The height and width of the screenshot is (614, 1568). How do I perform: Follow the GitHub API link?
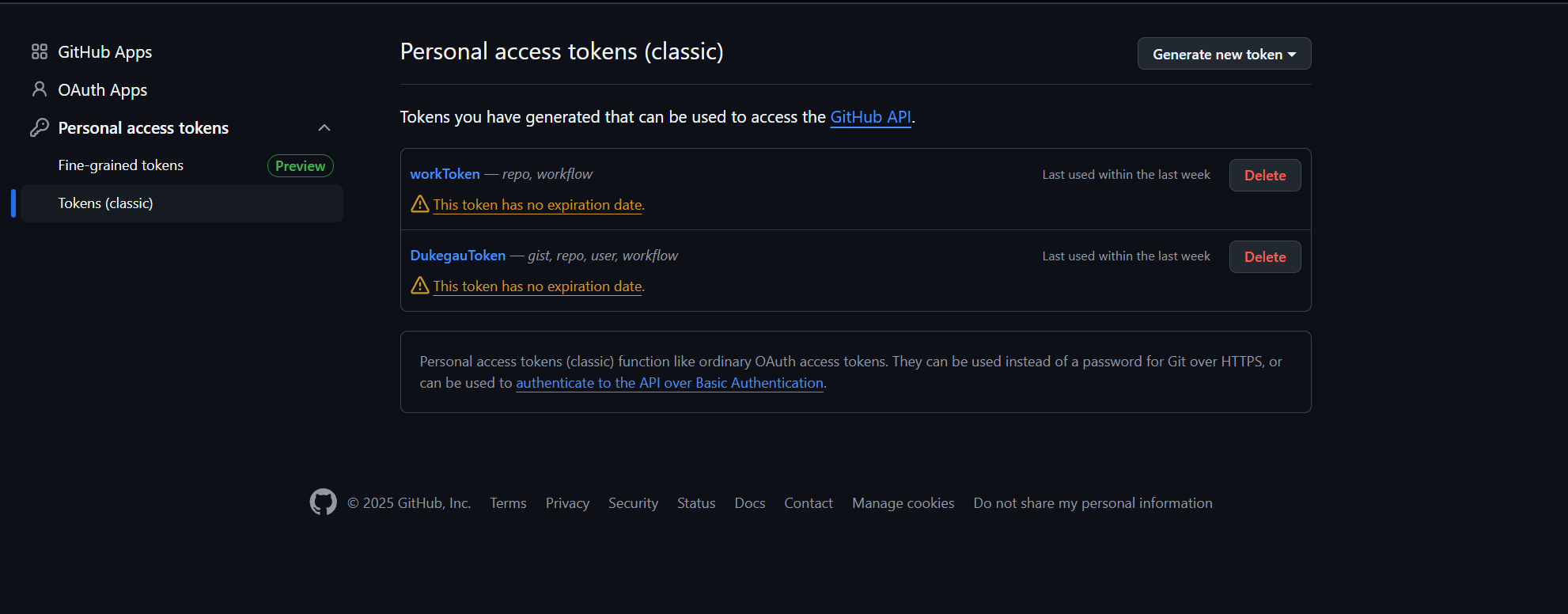(870, 117)
